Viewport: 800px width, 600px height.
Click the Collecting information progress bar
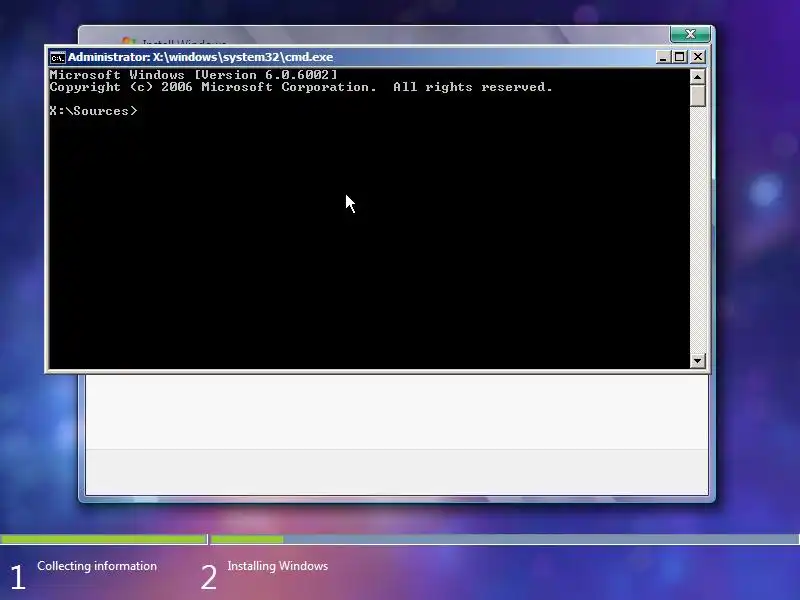coord(104,539)
